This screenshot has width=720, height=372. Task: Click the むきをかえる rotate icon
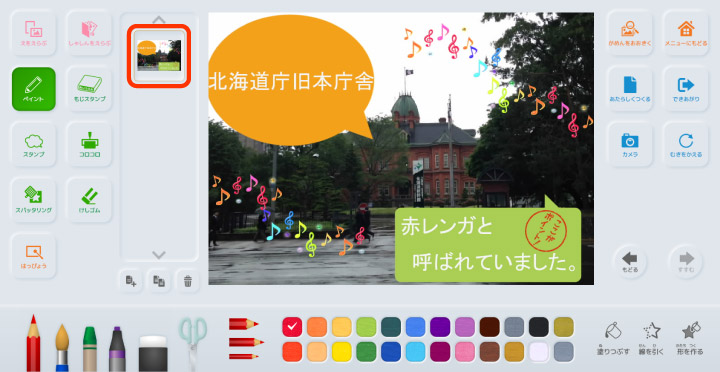click(686, 144)
